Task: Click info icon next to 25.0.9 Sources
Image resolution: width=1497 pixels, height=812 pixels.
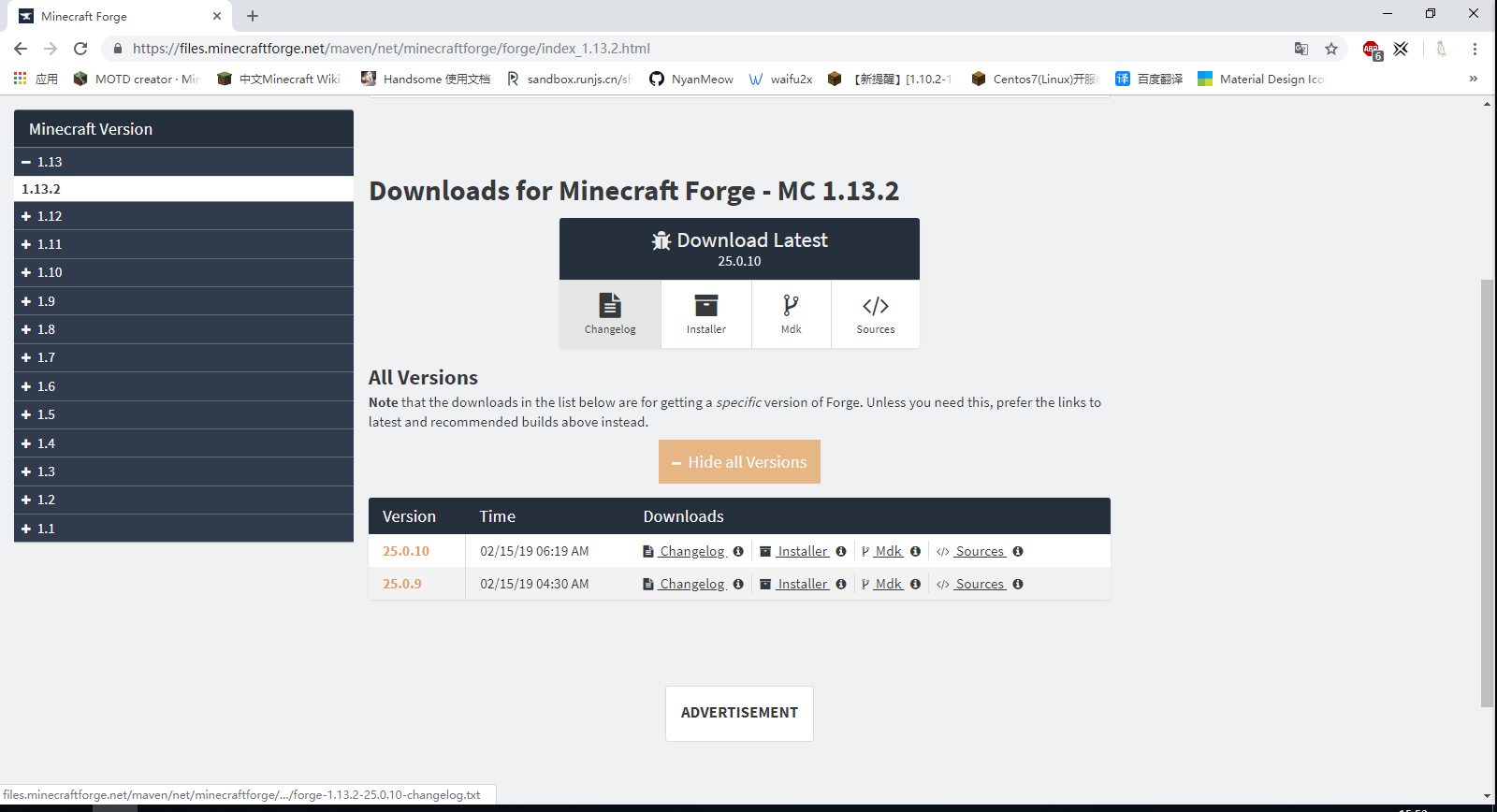Action: 1018,585
